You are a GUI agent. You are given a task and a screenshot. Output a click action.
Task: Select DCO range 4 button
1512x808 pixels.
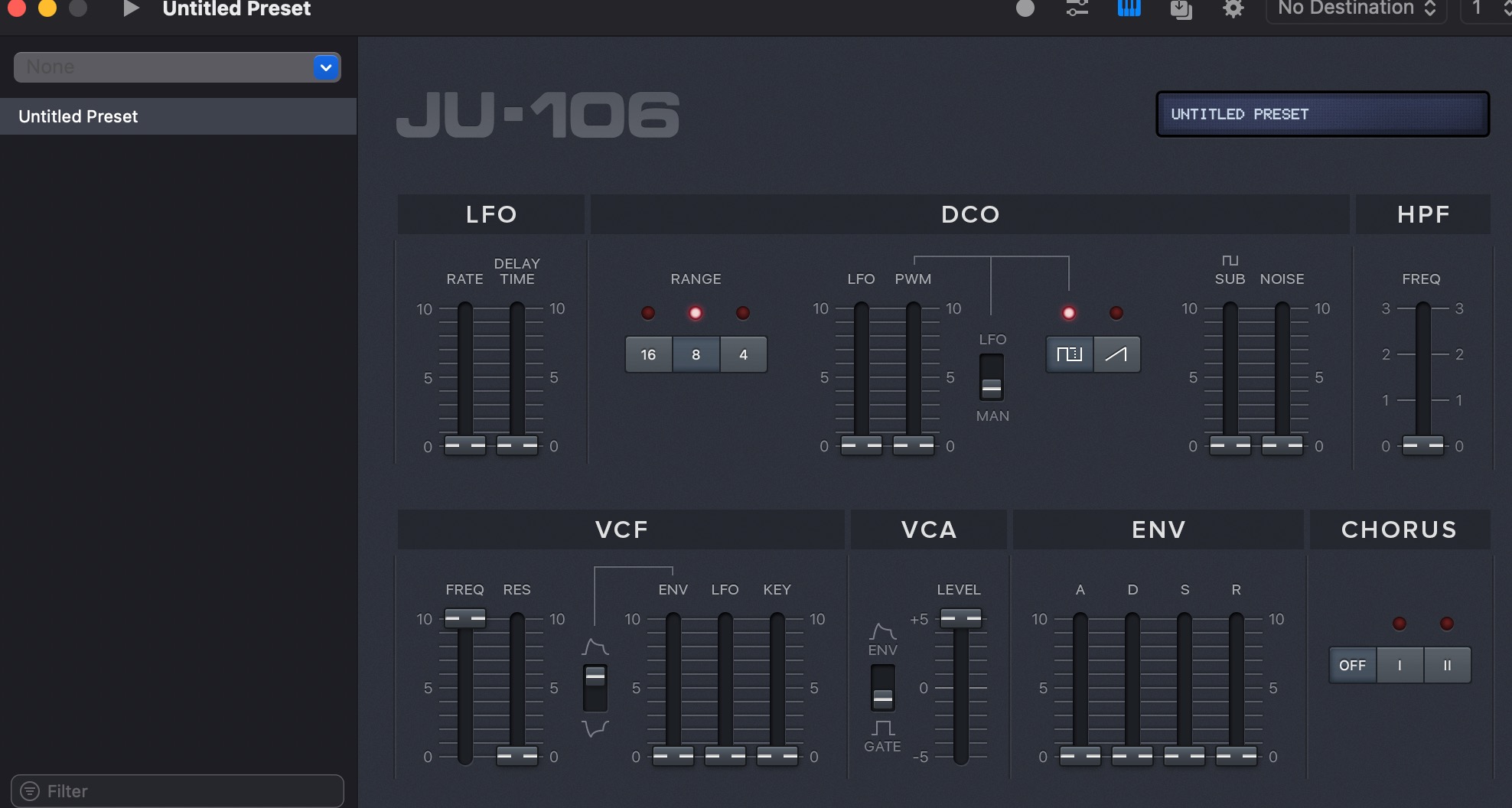click(744, 354)
